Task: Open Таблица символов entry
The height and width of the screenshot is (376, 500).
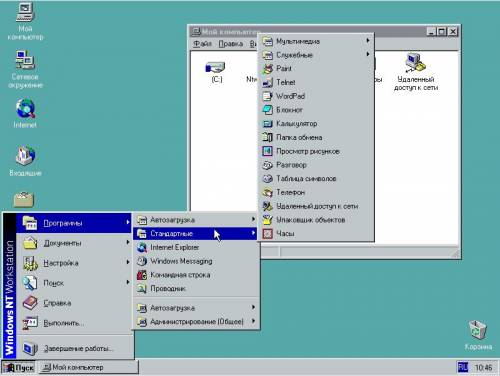Action: (x=316, y=179)
